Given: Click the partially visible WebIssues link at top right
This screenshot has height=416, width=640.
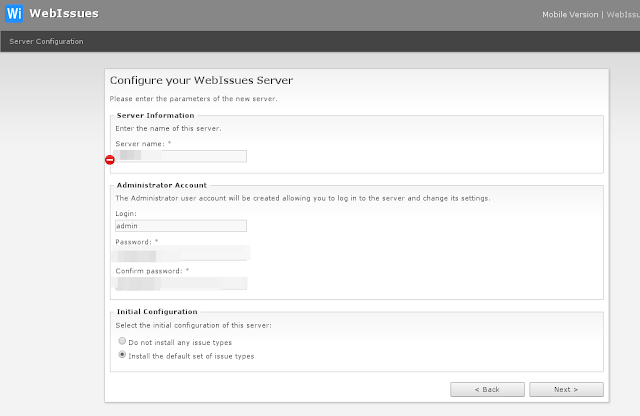Looking at the screenshot, I should pyautogui.click(x=623, y=15).
